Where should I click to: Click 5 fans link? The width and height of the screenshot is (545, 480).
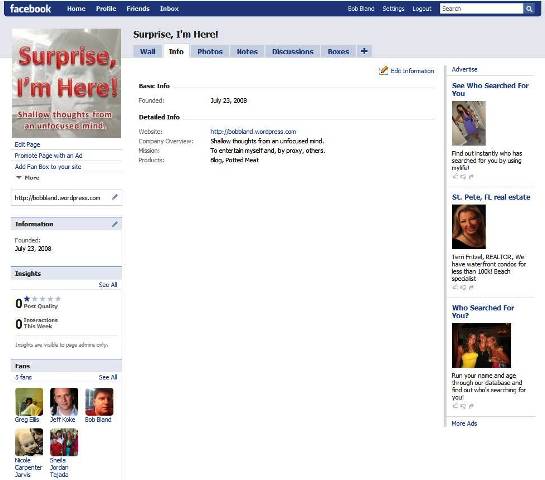pyautogui.click(x=23, y=377)
